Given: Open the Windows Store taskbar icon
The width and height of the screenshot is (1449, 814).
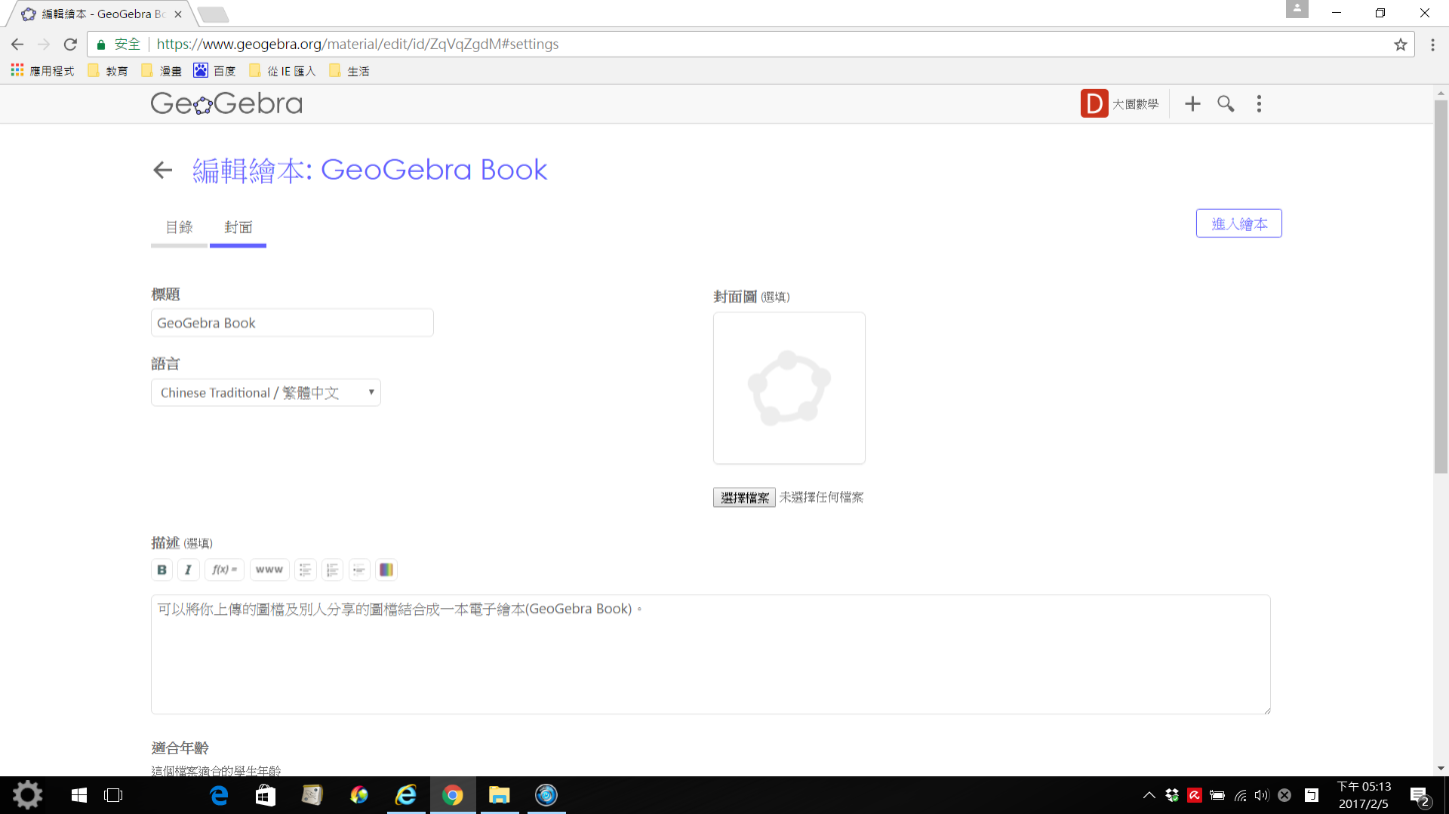Looking at the screenshot, I should click(265, 795).
